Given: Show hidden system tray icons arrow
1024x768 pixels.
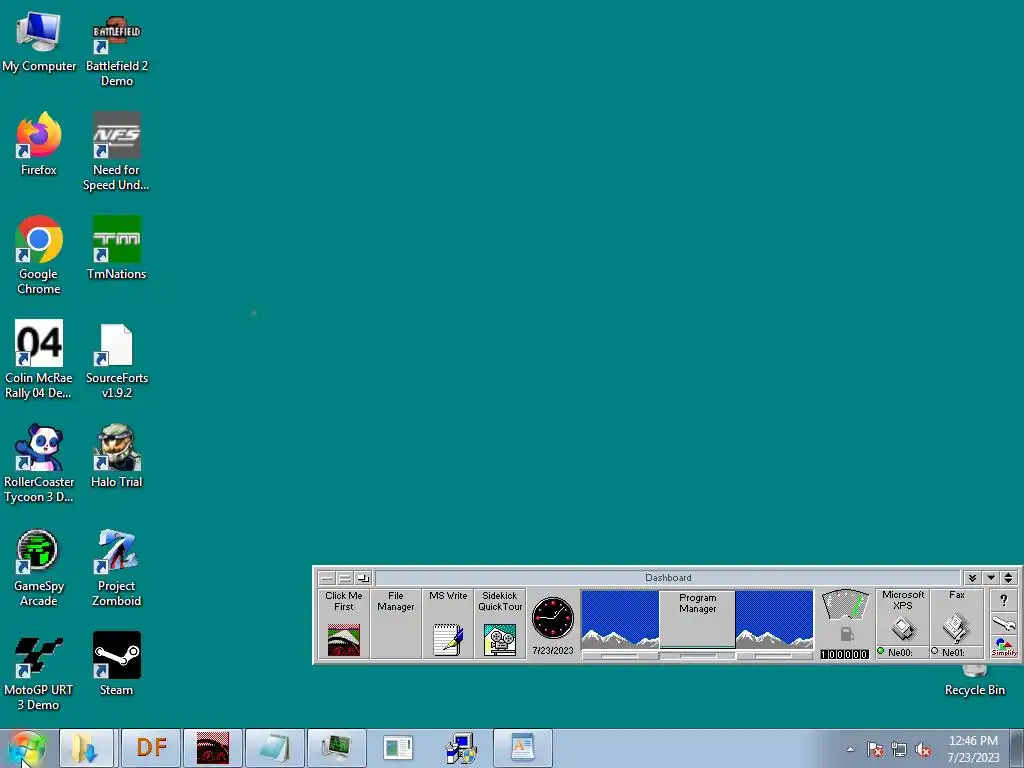Looking at the screenshot, I should [x=850, y=749].
